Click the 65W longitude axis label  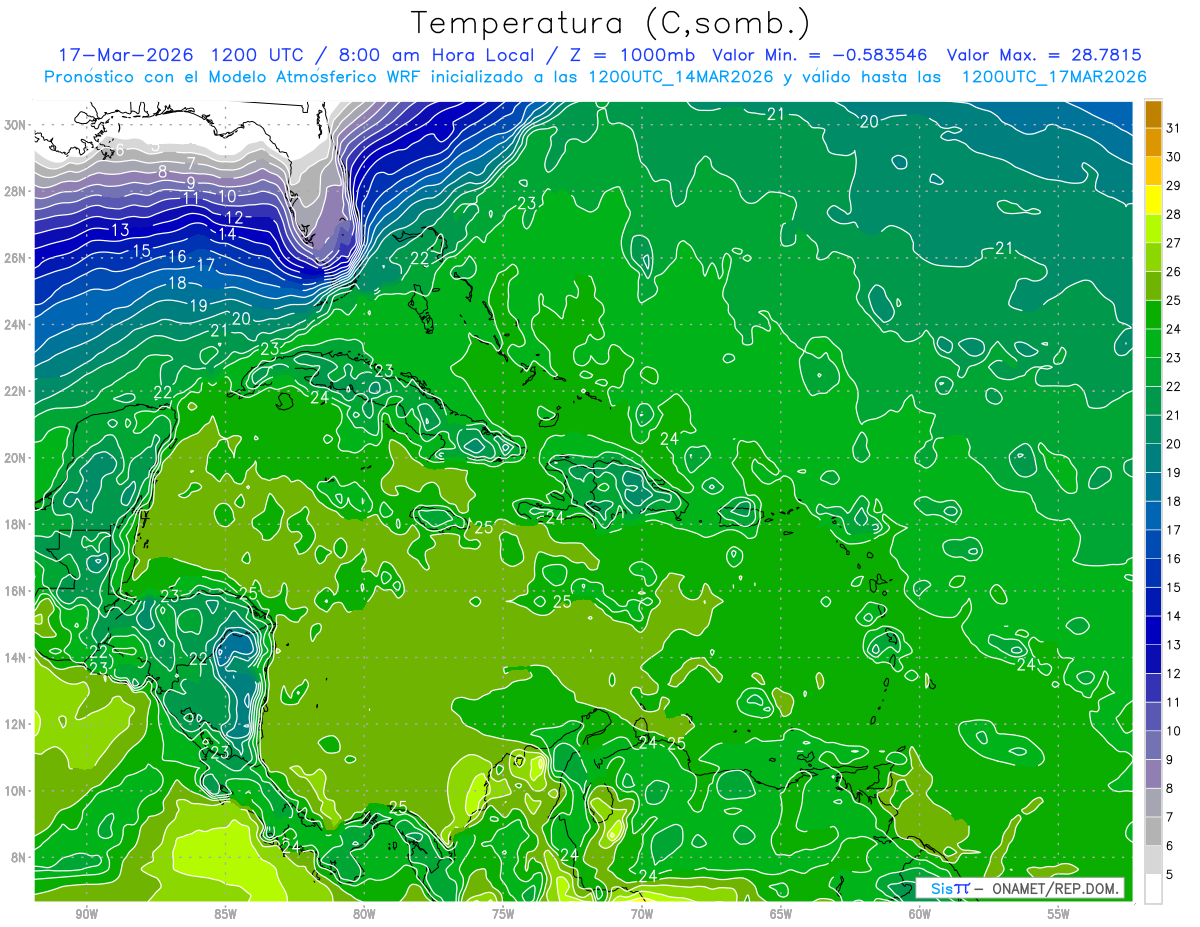[x=781, y=914]
